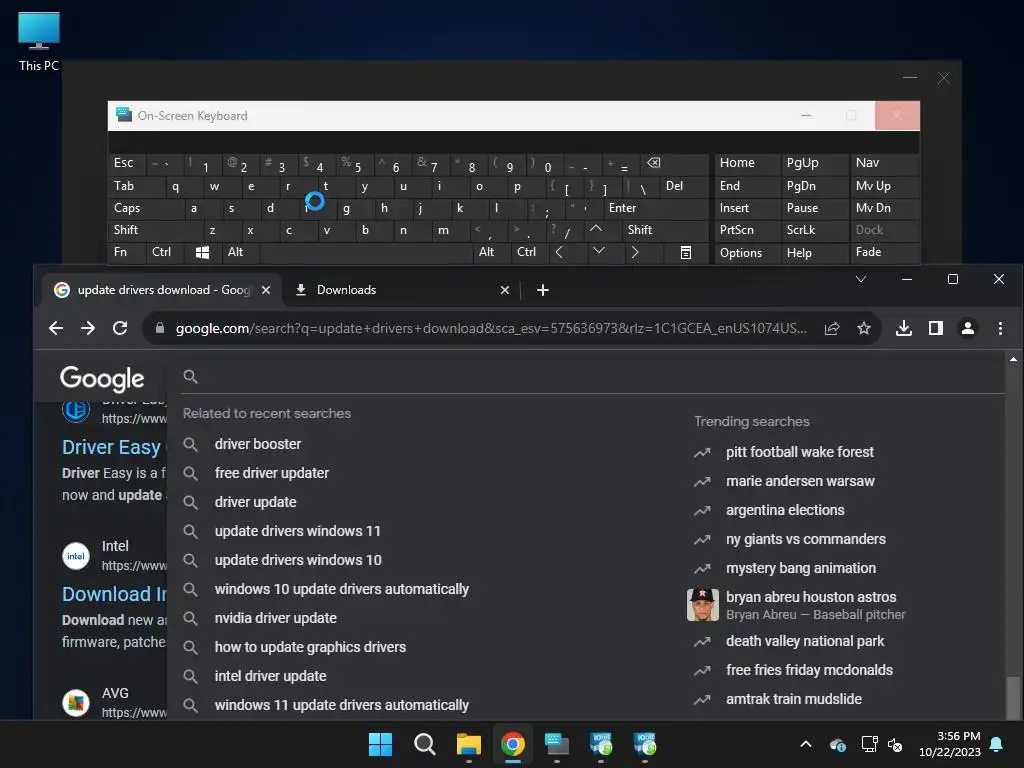Click the right arrow key on On-Screen Keyboard
This screenshot has height=768, width=1024.
[635, 253]
